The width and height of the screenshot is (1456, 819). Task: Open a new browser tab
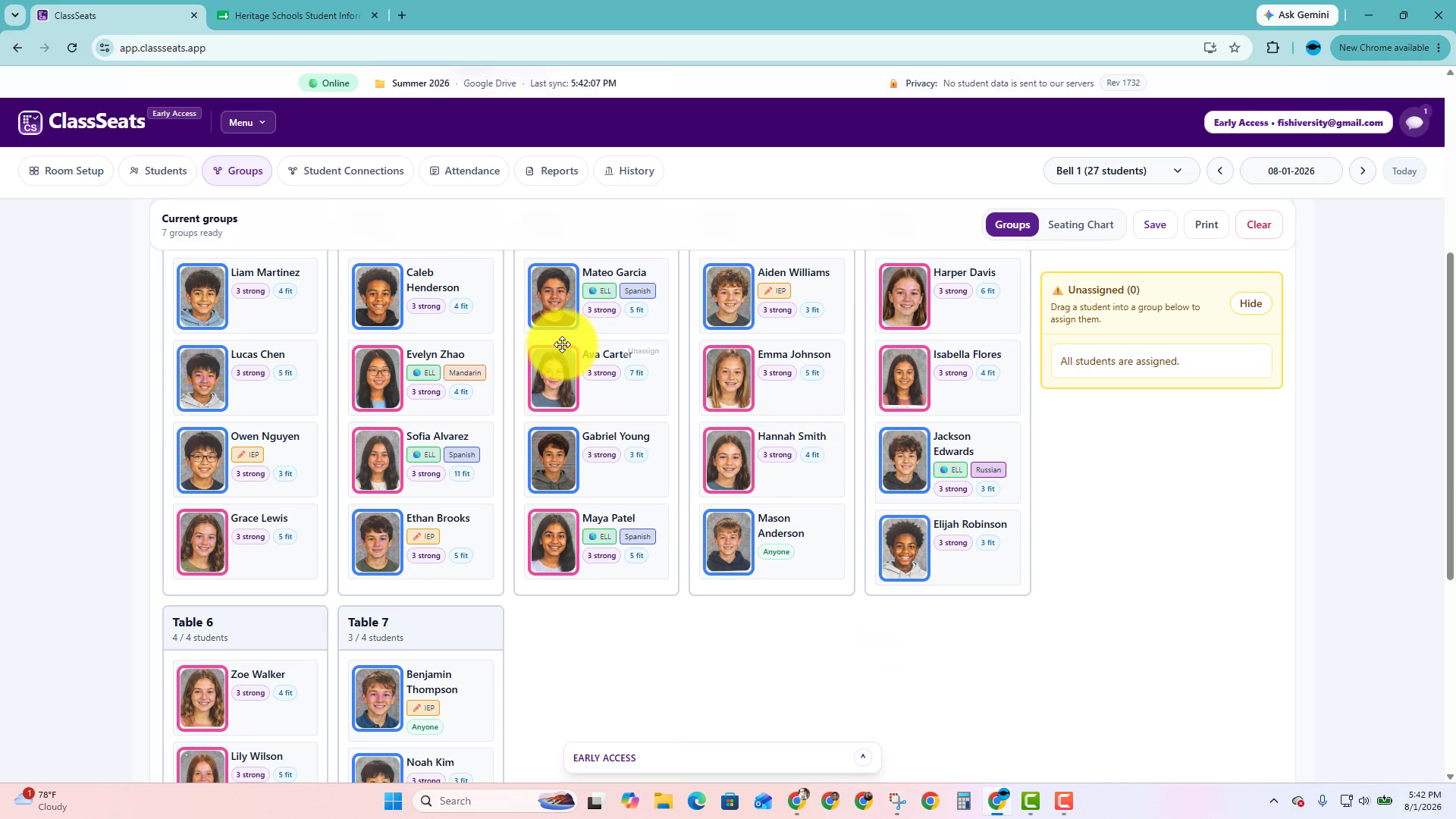(x=402, y=15)
